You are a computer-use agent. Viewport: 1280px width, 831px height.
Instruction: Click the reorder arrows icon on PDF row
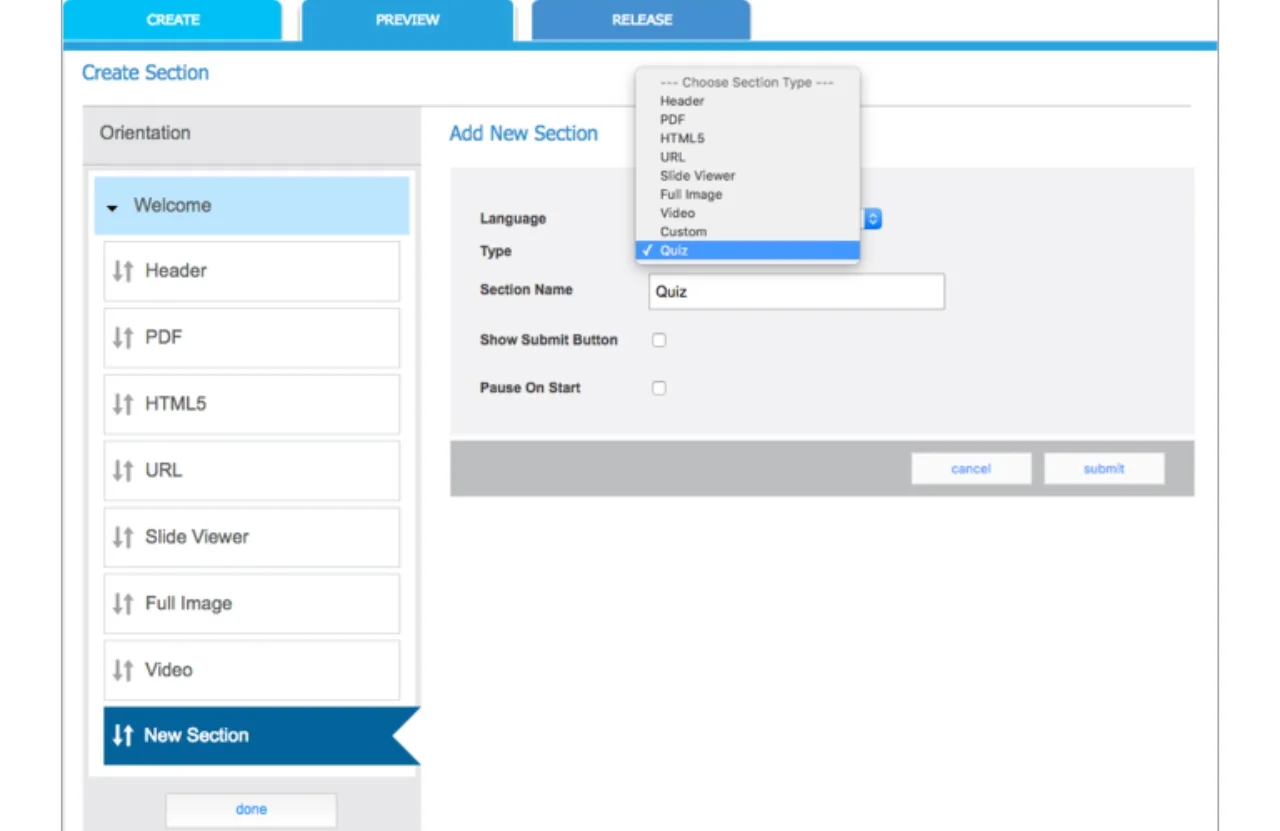(123, 338)
